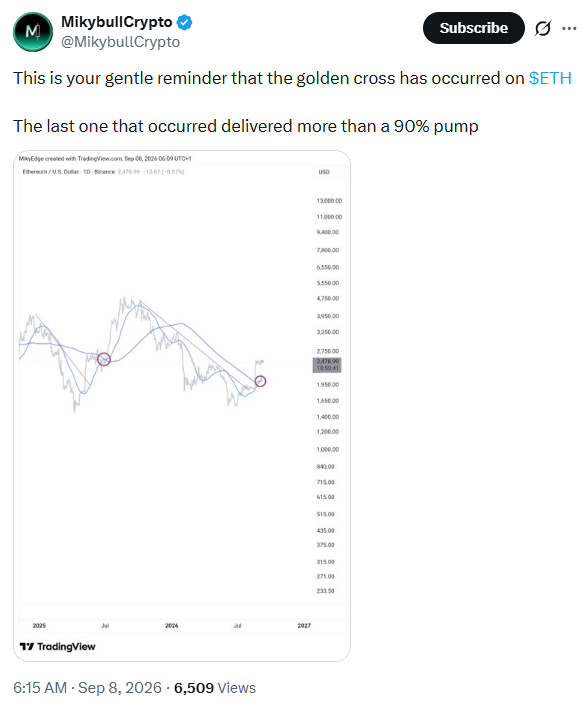Screen dimensions: 583x703
Task: Open the @MikybullCrypto handle link
Action: click(120, 42)
